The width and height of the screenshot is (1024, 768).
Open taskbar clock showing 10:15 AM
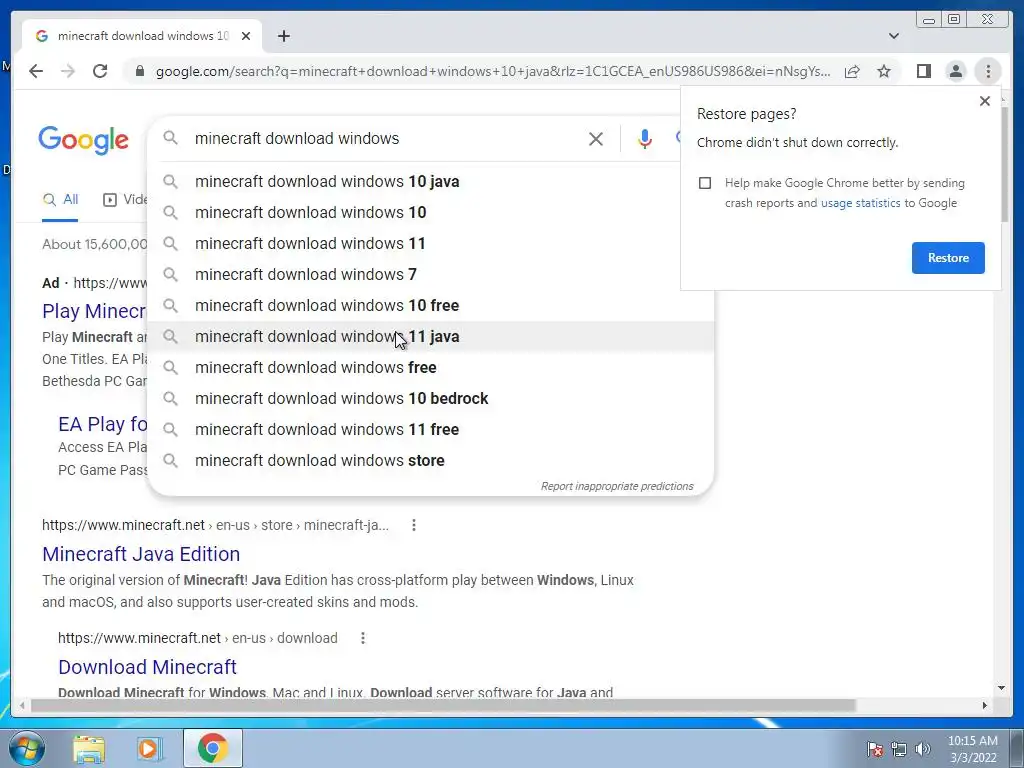point(972,749)
